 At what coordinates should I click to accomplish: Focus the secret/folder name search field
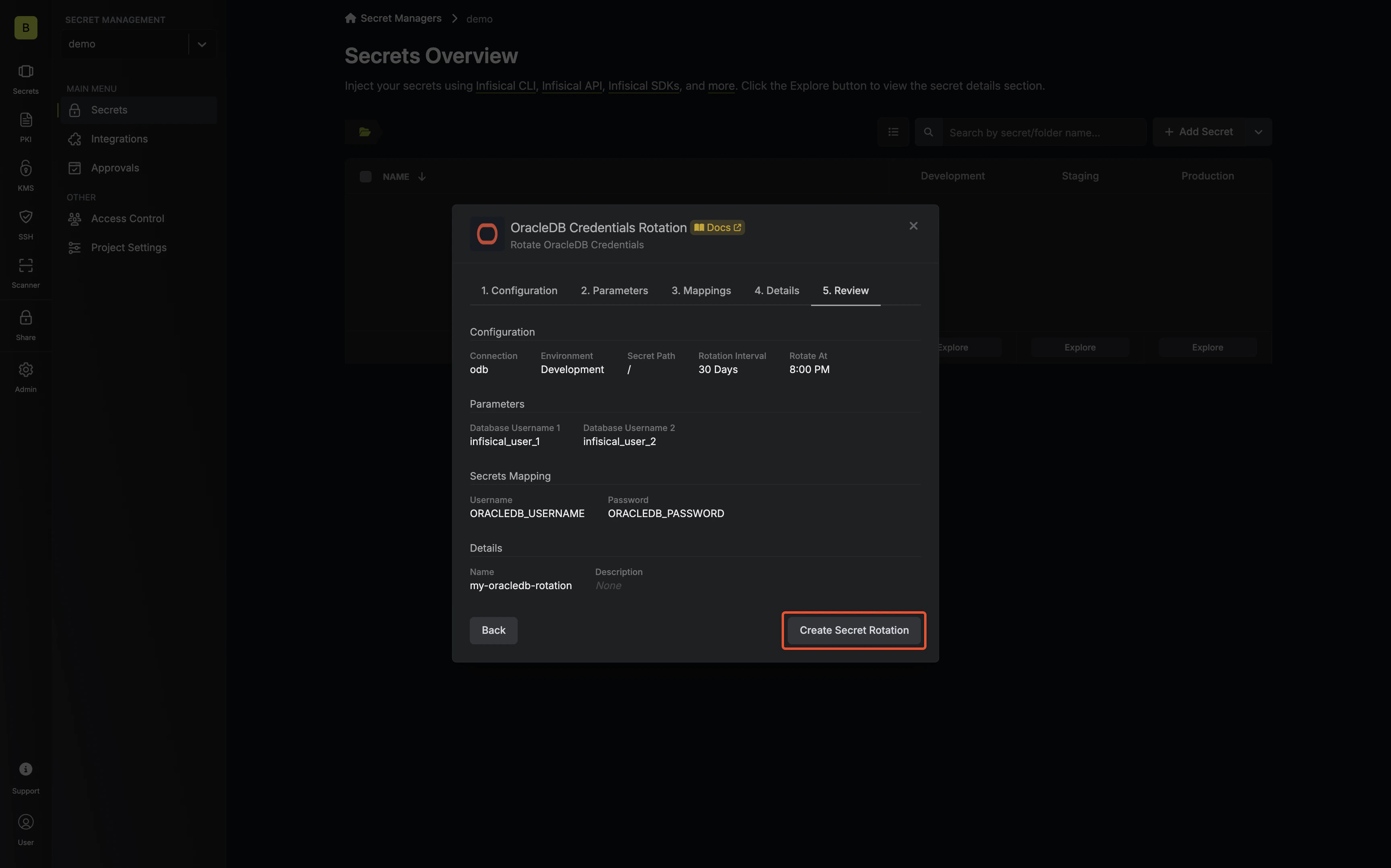pyautogui.click(x=1044, y=133)
